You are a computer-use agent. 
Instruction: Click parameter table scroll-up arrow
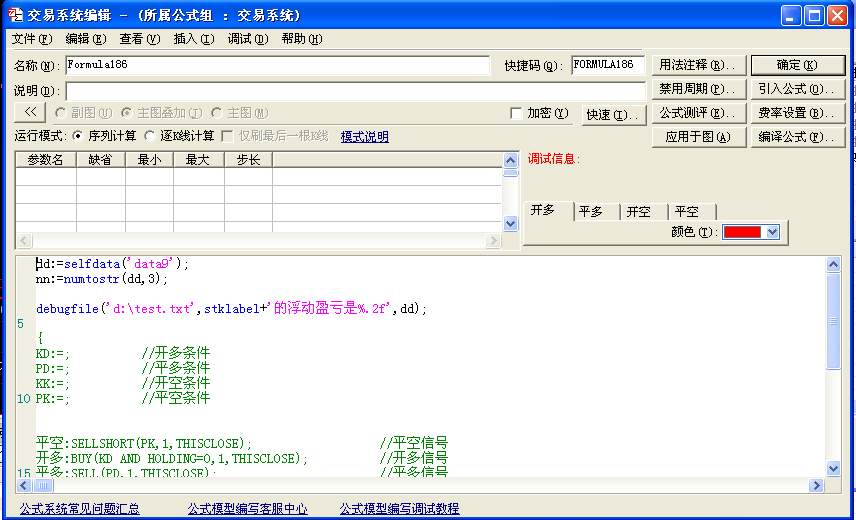[x=511, y=159]
